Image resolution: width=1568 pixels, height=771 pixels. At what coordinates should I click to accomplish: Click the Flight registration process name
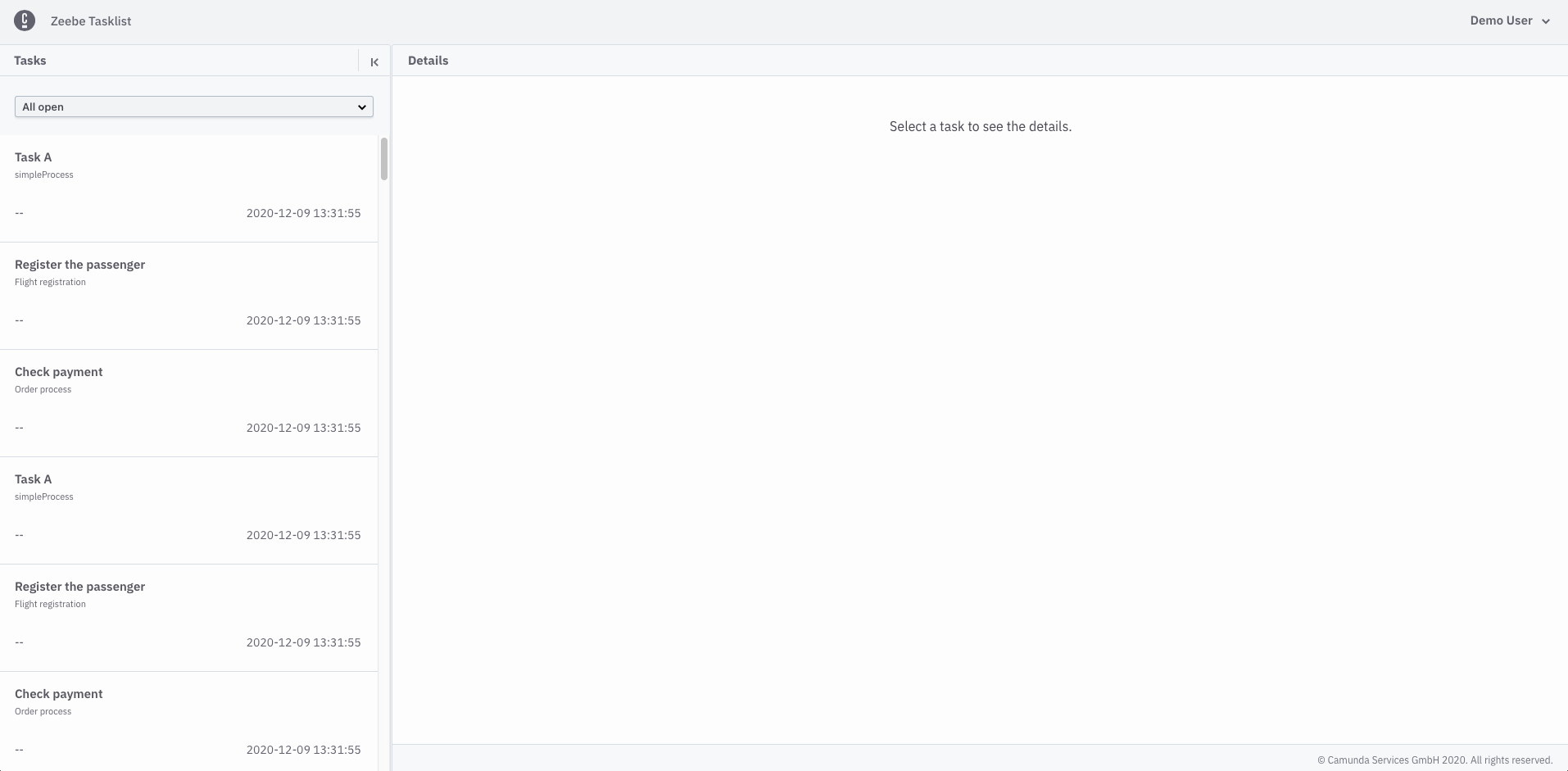point(50,282)
